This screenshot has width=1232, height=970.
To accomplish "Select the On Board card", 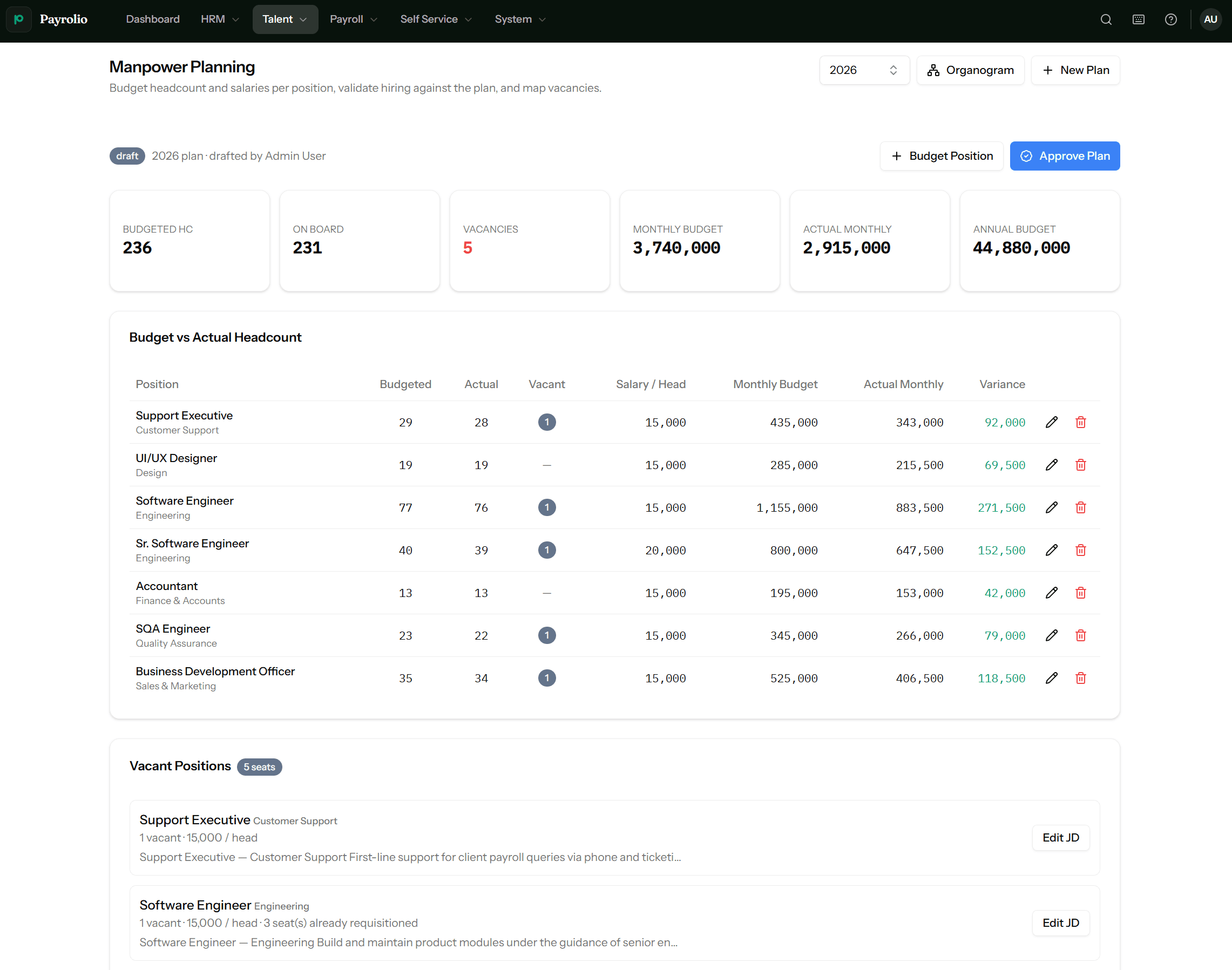I will point(360,240).
